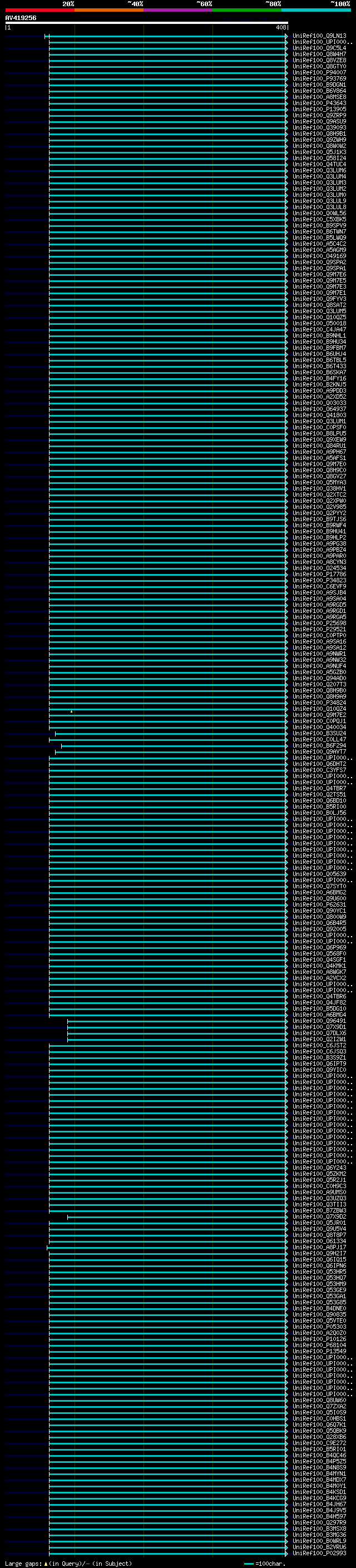Click label UniRef100_P34823

(x=319, y=580)
